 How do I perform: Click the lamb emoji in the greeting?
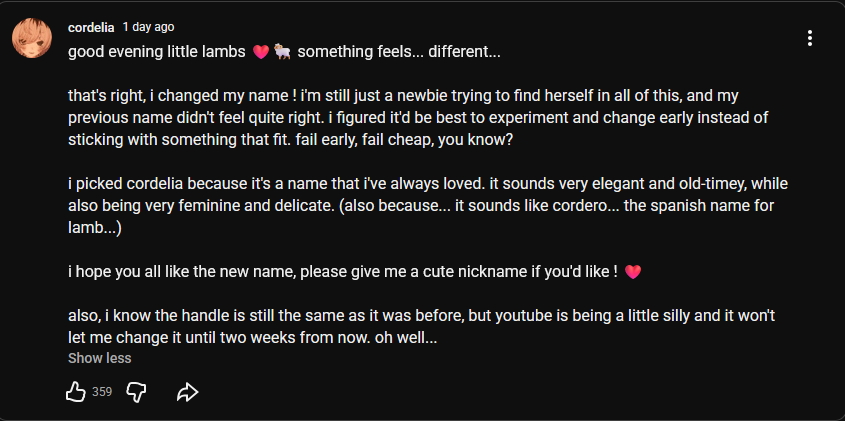pyautogui.click(x=282, y=52)
